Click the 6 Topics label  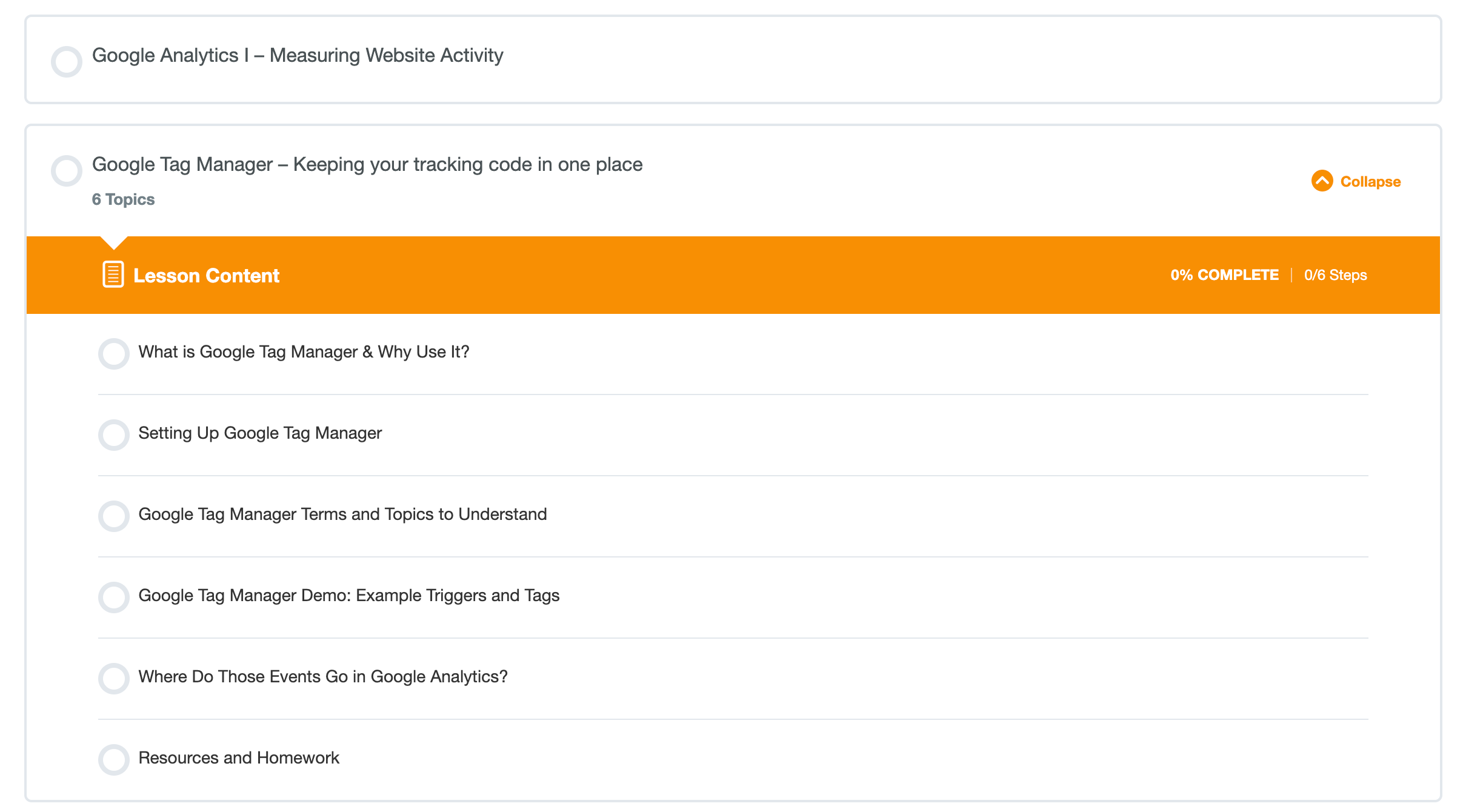123,199
